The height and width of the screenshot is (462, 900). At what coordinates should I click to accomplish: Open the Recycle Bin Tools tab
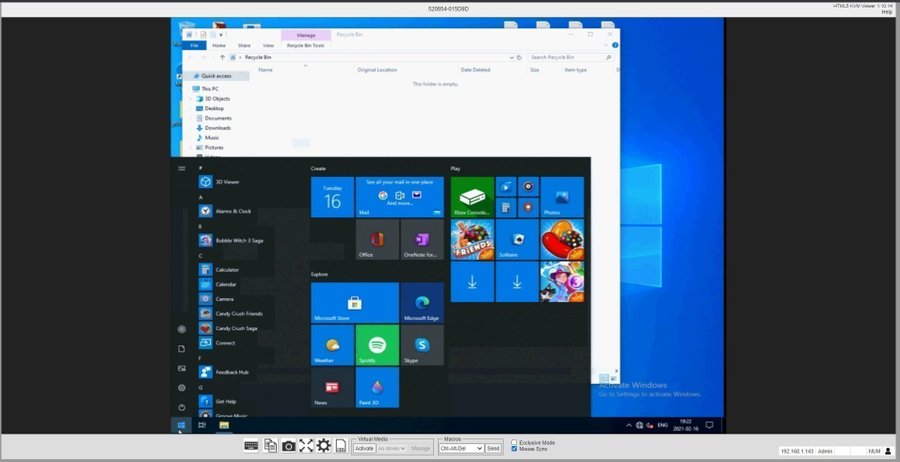point(305,45)
